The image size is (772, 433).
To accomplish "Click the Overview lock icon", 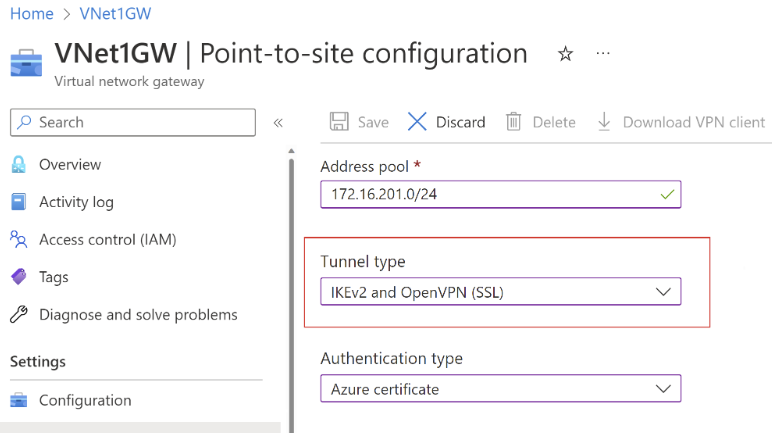I will 19,165.
